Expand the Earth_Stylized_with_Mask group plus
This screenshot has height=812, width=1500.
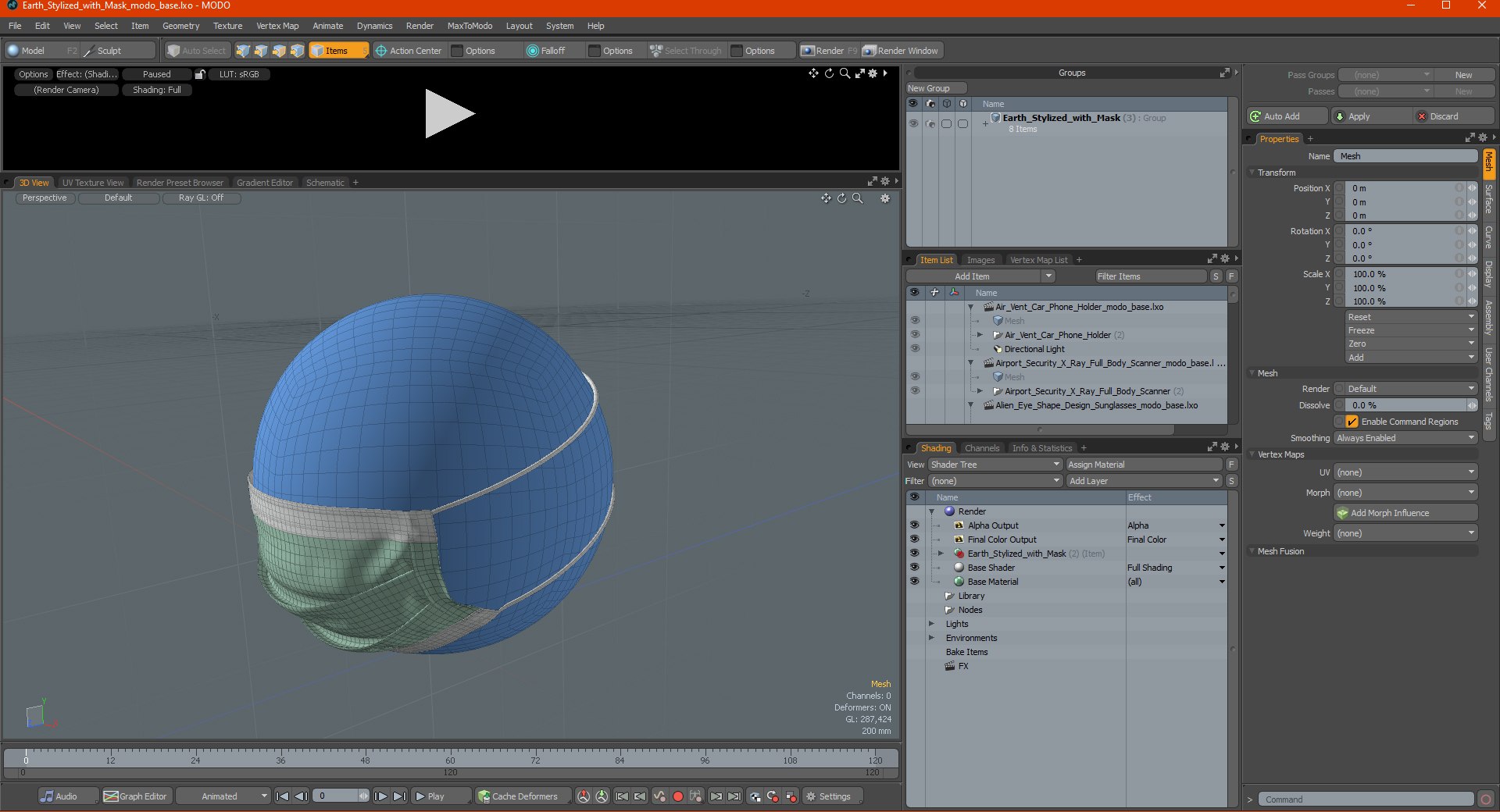(x=985, y=123)
